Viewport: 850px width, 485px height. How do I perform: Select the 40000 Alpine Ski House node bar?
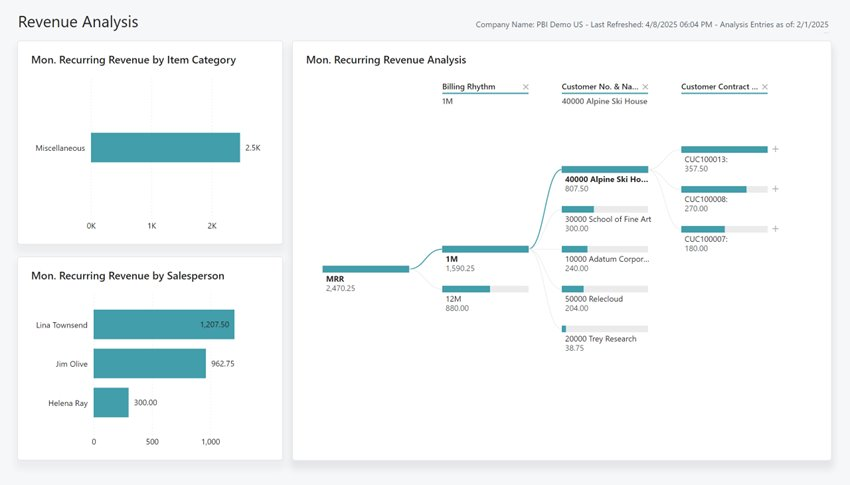tap(605, 169)
